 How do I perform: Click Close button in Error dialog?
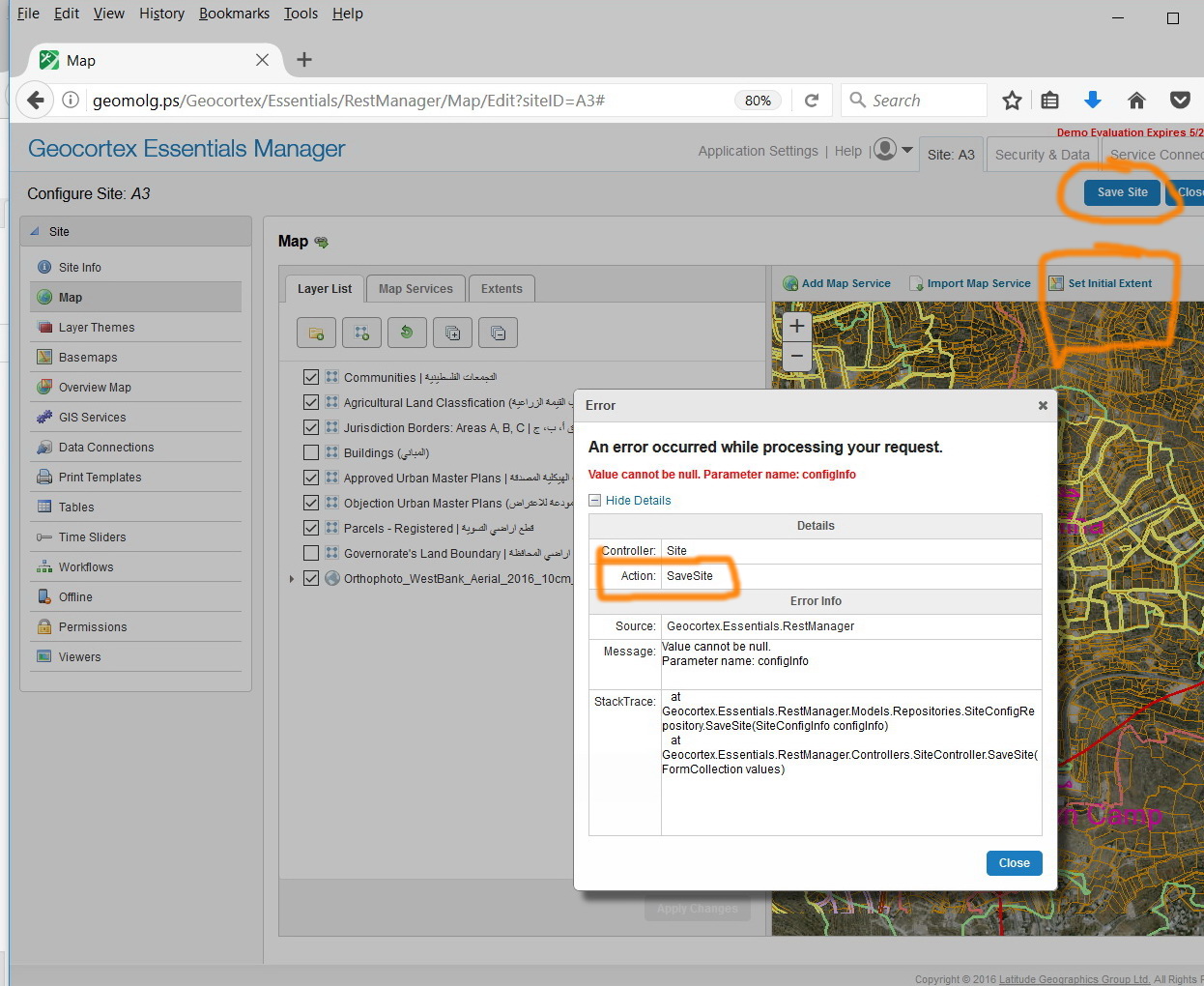point(1014,863)
